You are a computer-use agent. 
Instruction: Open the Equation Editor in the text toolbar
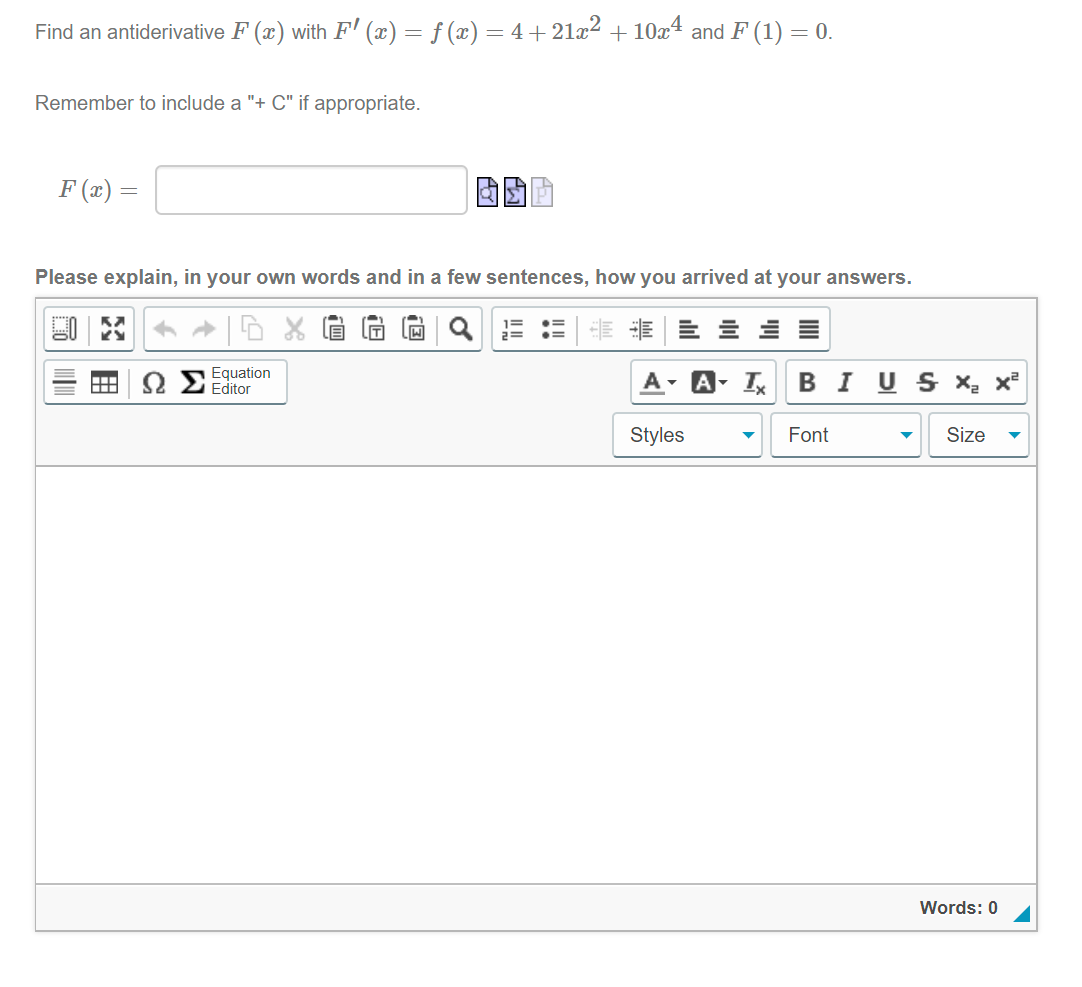pyautogui.click(x=217, y=382)
